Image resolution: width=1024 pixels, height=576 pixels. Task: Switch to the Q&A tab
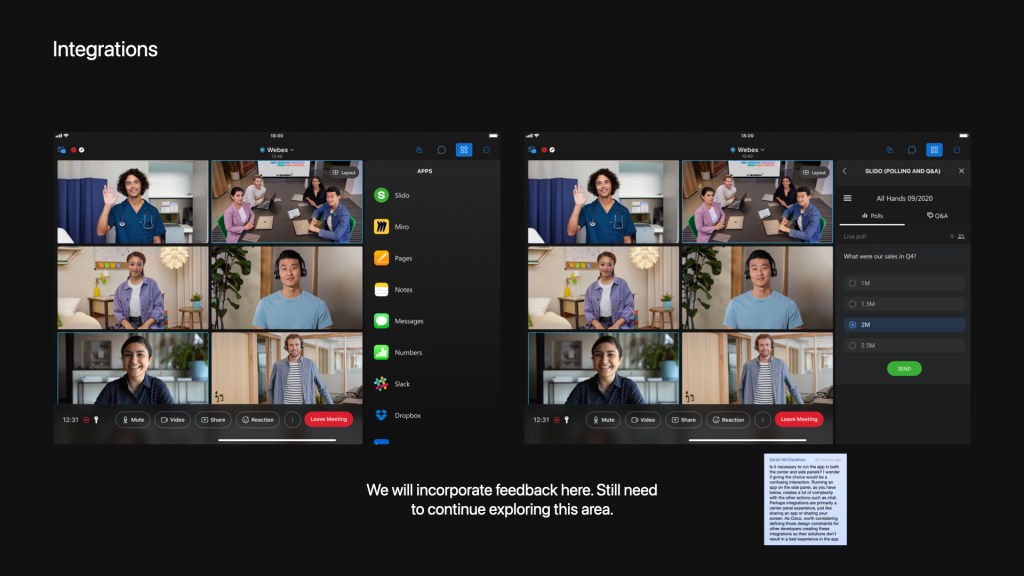click(937, 215)
